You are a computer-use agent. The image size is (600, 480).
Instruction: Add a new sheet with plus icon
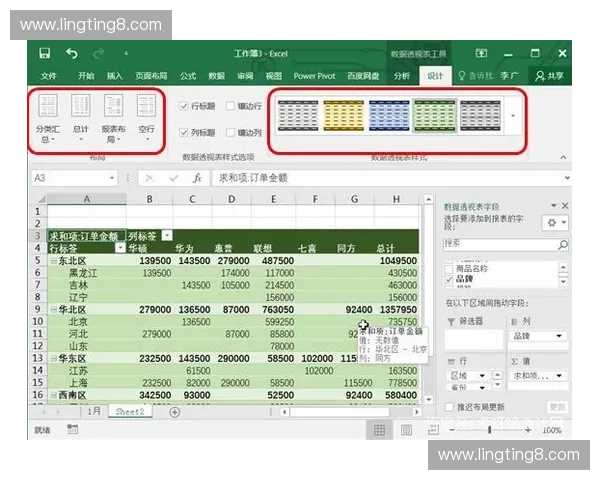[x=175, y=412]
